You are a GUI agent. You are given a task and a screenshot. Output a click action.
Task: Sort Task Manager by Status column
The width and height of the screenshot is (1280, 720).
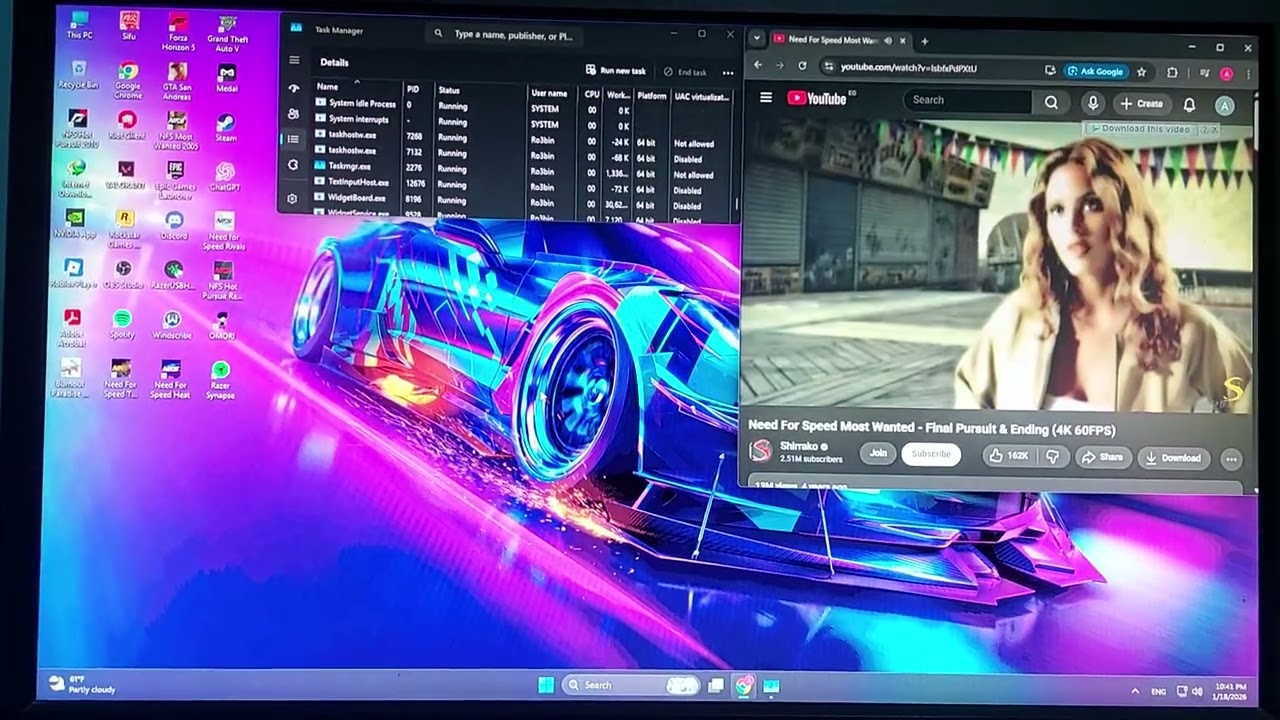(481, 90)
